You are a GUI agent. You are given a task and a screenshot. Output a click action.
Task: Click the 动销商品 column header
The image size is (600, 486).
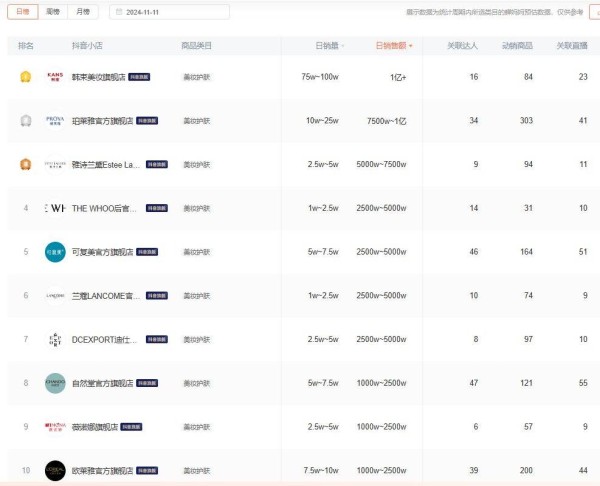click(517, 46)
